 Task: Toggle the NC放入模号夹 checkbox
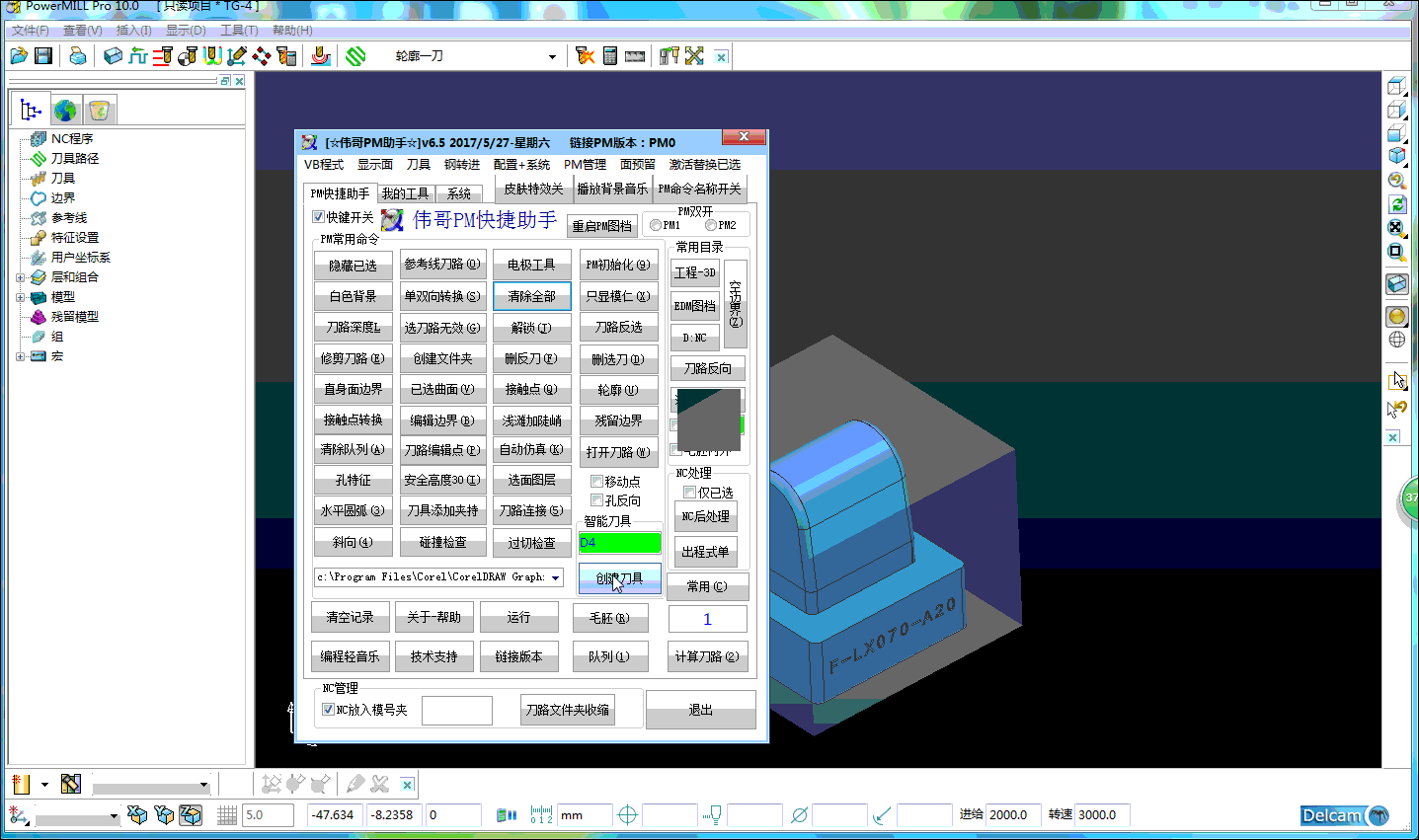[x=328, y=710]
